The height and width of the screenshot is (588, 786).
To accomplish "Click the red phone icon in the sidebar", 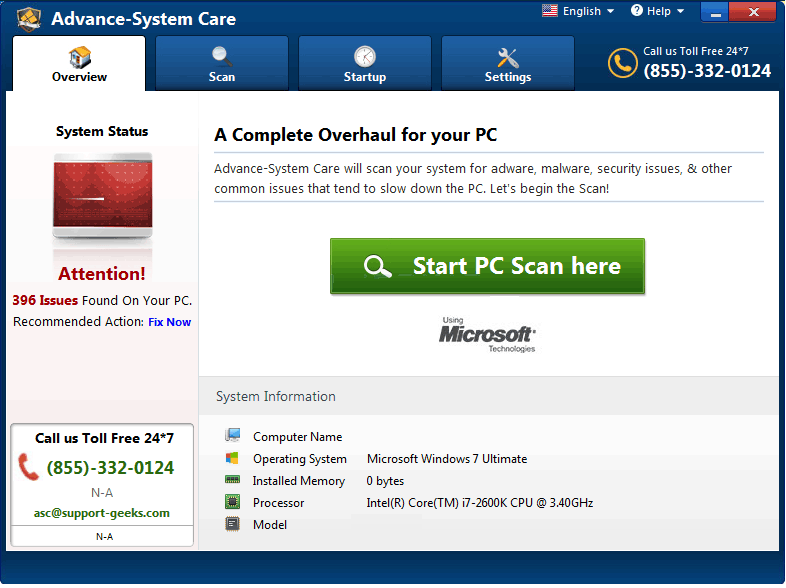I will (28, 467).
